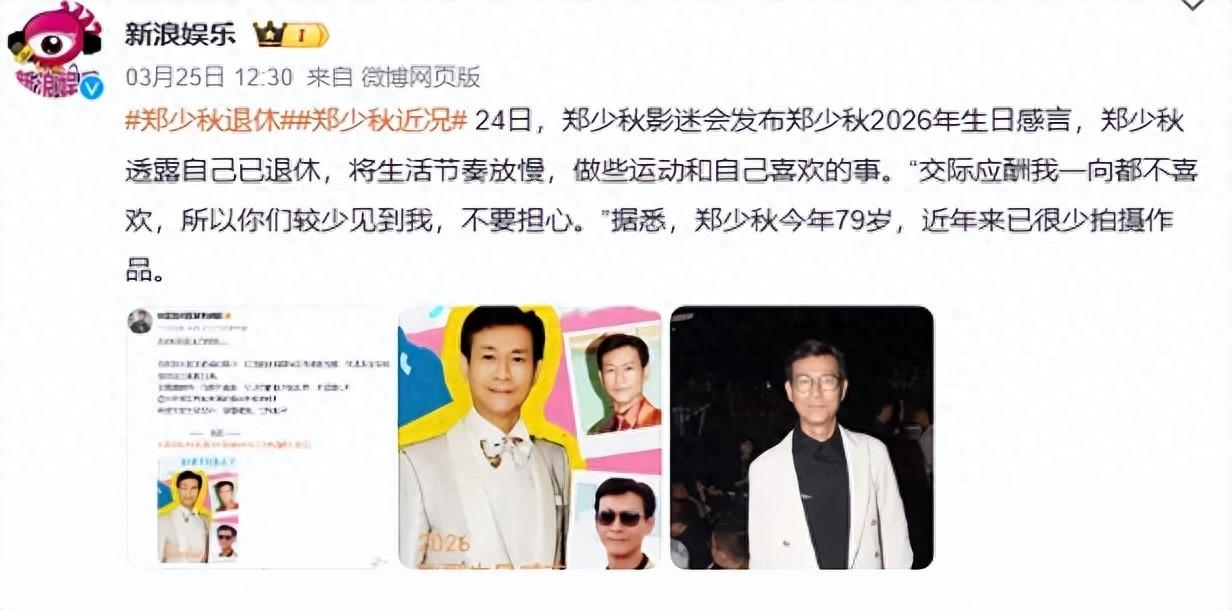Open the 新浪娱乐 profile avatar
This screenshot has width=1232, height=610.
pyautogui.click(x=55, y=50)
